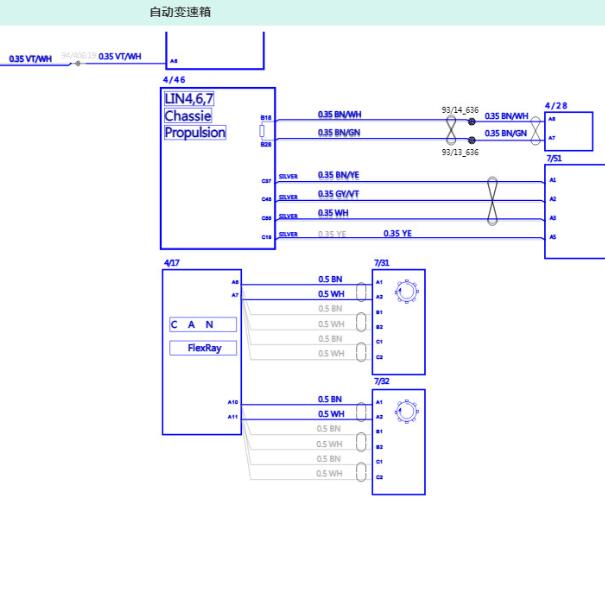605x595 pixels.
Task: Select the 93/14_636 splice point dot
Action: pos(471,122)
